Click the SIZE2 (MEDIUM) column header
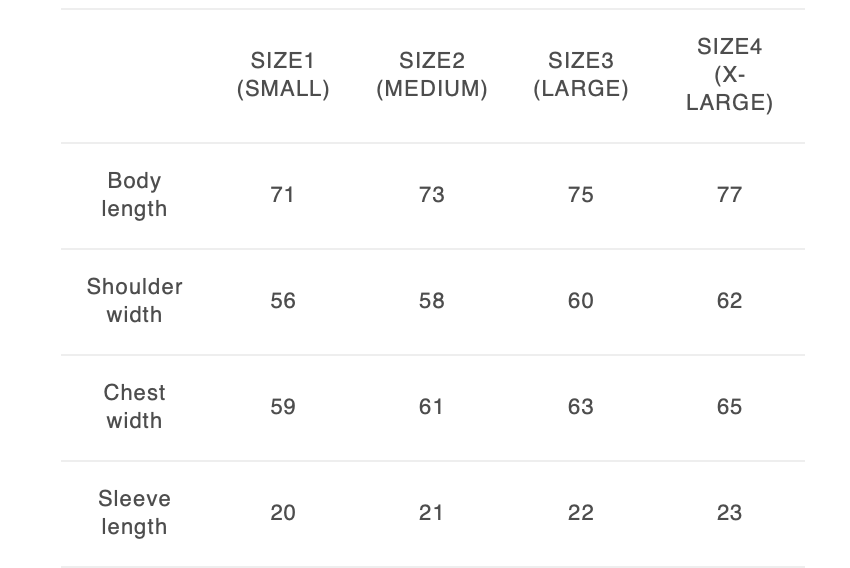 (432, 75)
